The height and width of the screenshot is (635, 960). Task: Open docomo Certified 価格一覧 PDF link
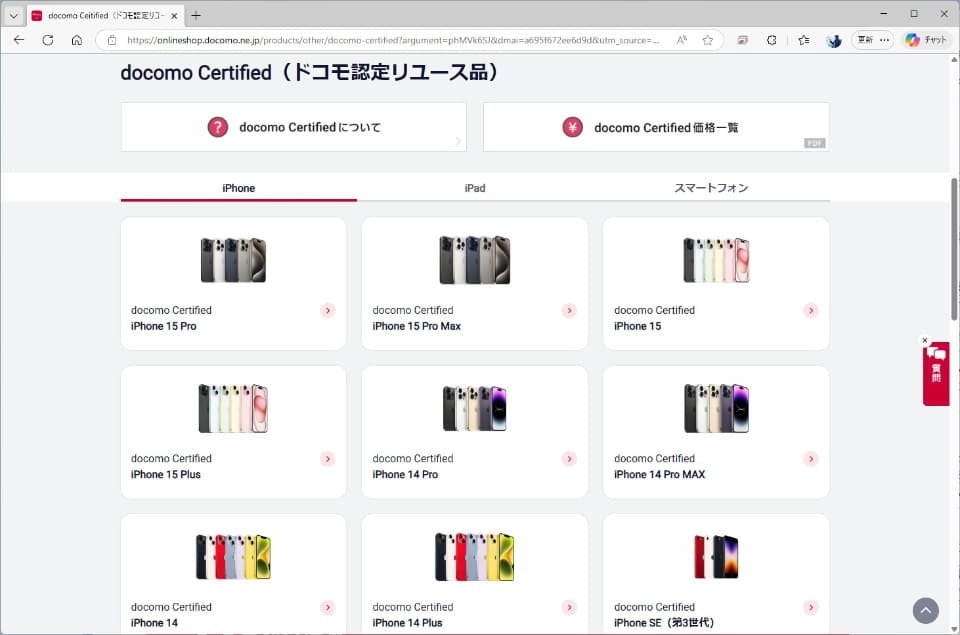[x=656, y=127]
